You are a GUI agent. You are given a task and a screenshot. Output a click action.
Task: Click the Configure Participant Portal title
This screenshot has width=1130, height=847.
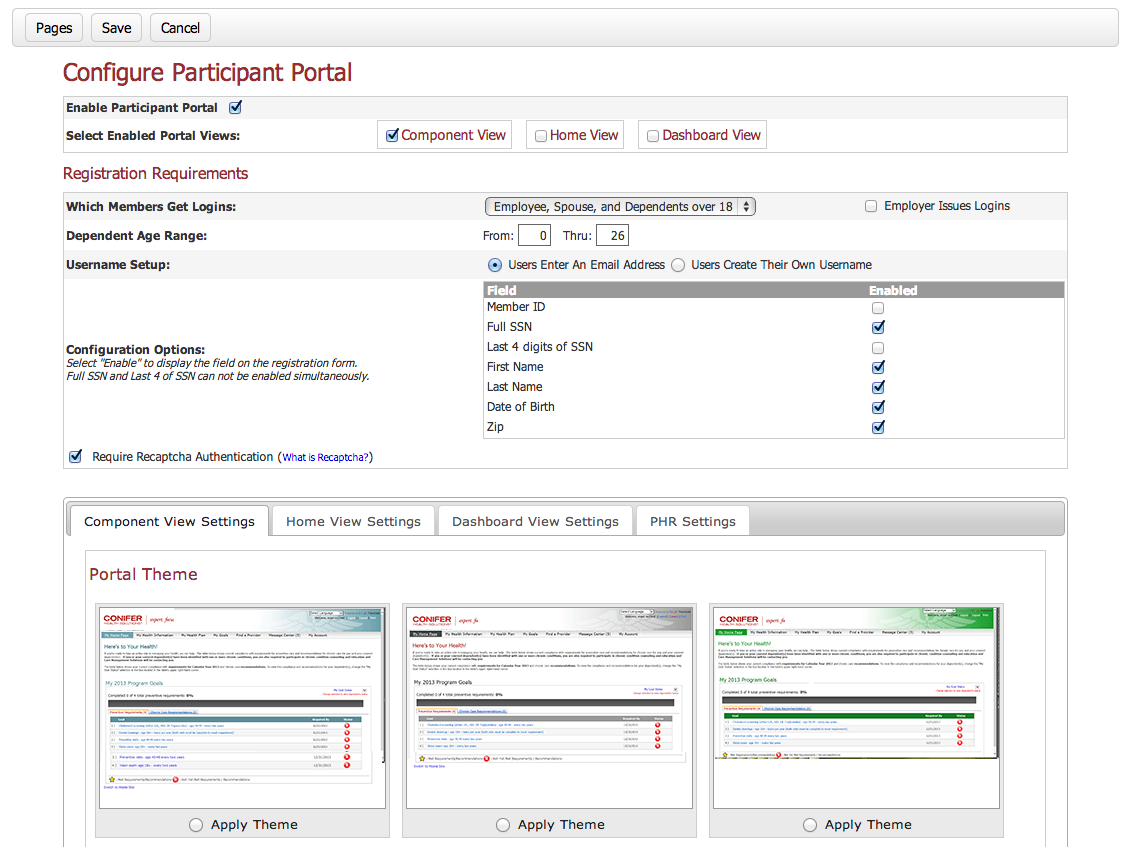[208, 73]
